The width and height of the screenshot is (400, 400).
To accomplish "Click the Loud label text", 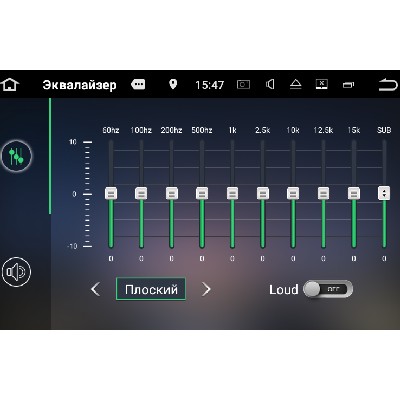I will coord(284,289).
